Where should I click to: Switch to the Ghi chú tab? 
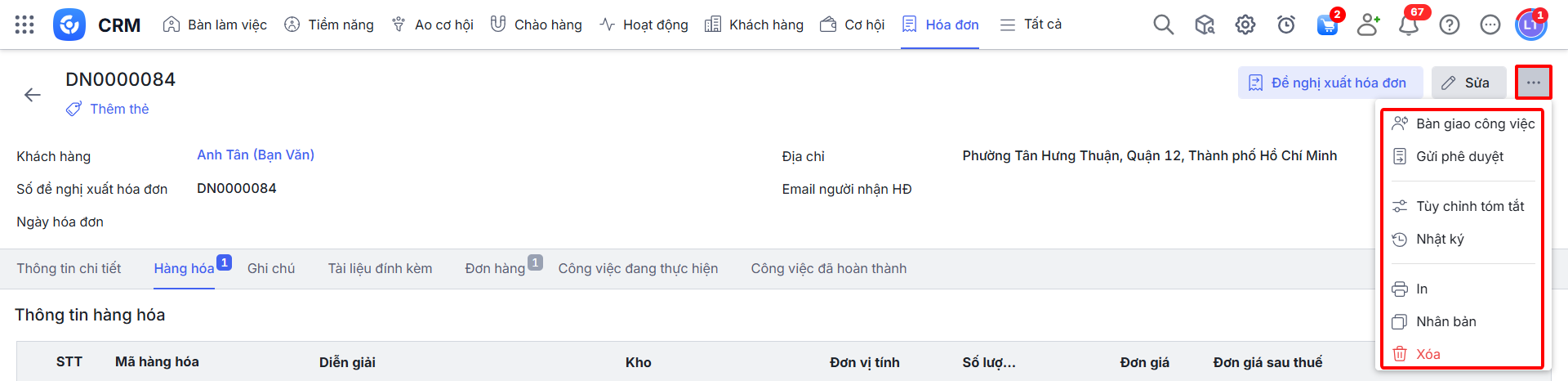coord(271,268)
